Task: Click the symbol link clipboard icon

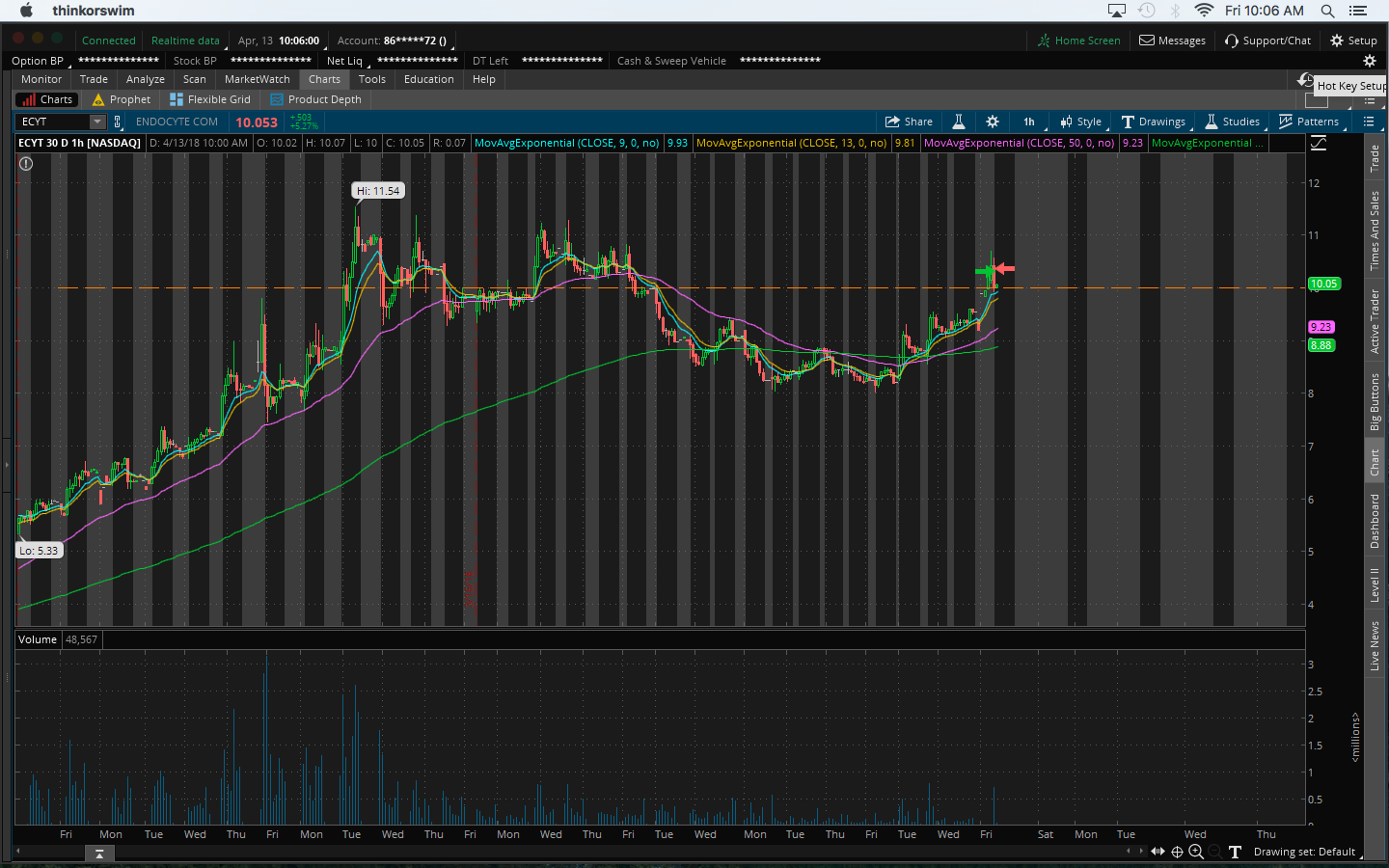Action: point(118,122)
